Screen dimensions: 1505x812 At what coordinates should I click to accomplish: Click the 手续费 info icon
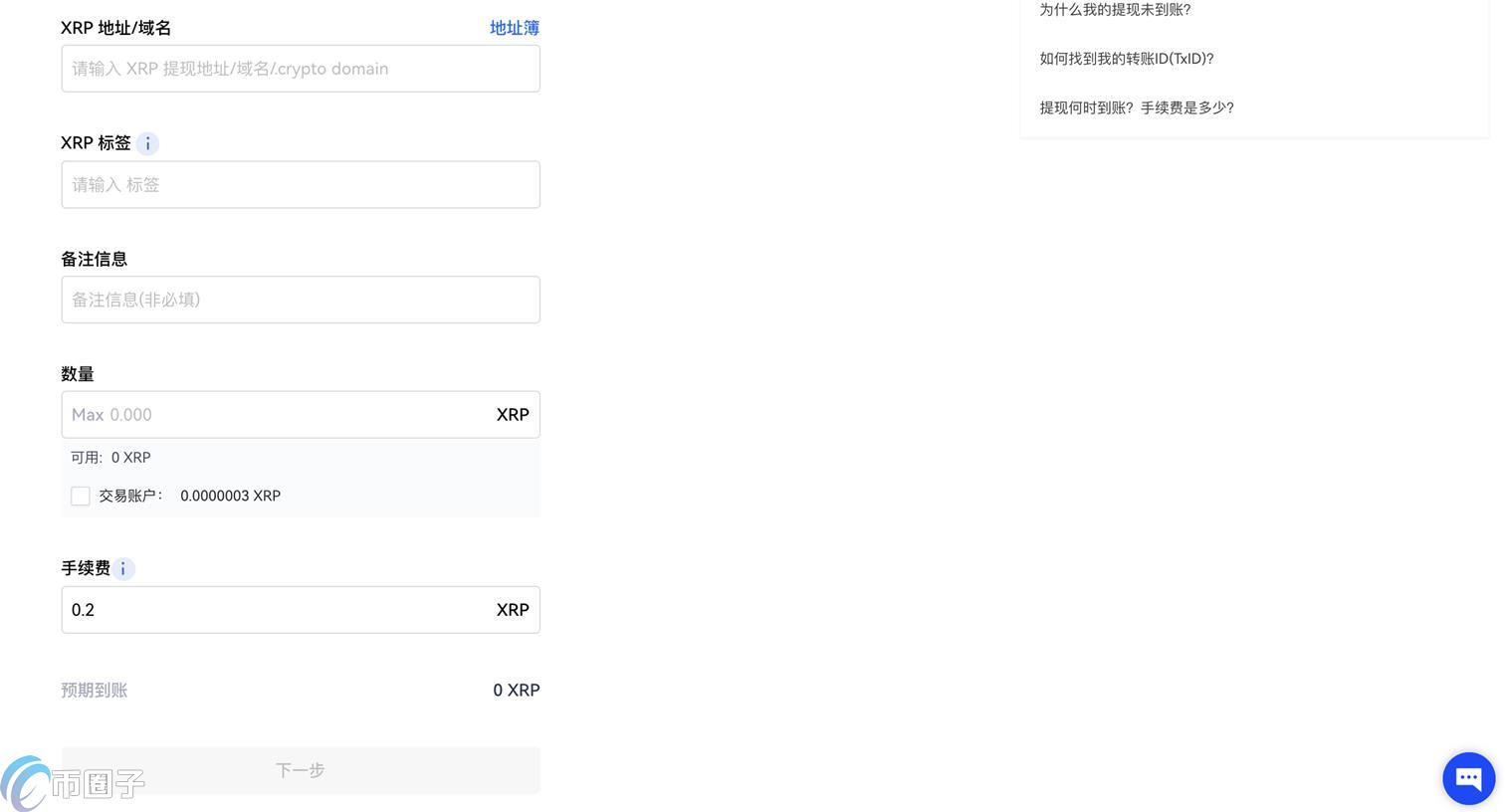122,567
